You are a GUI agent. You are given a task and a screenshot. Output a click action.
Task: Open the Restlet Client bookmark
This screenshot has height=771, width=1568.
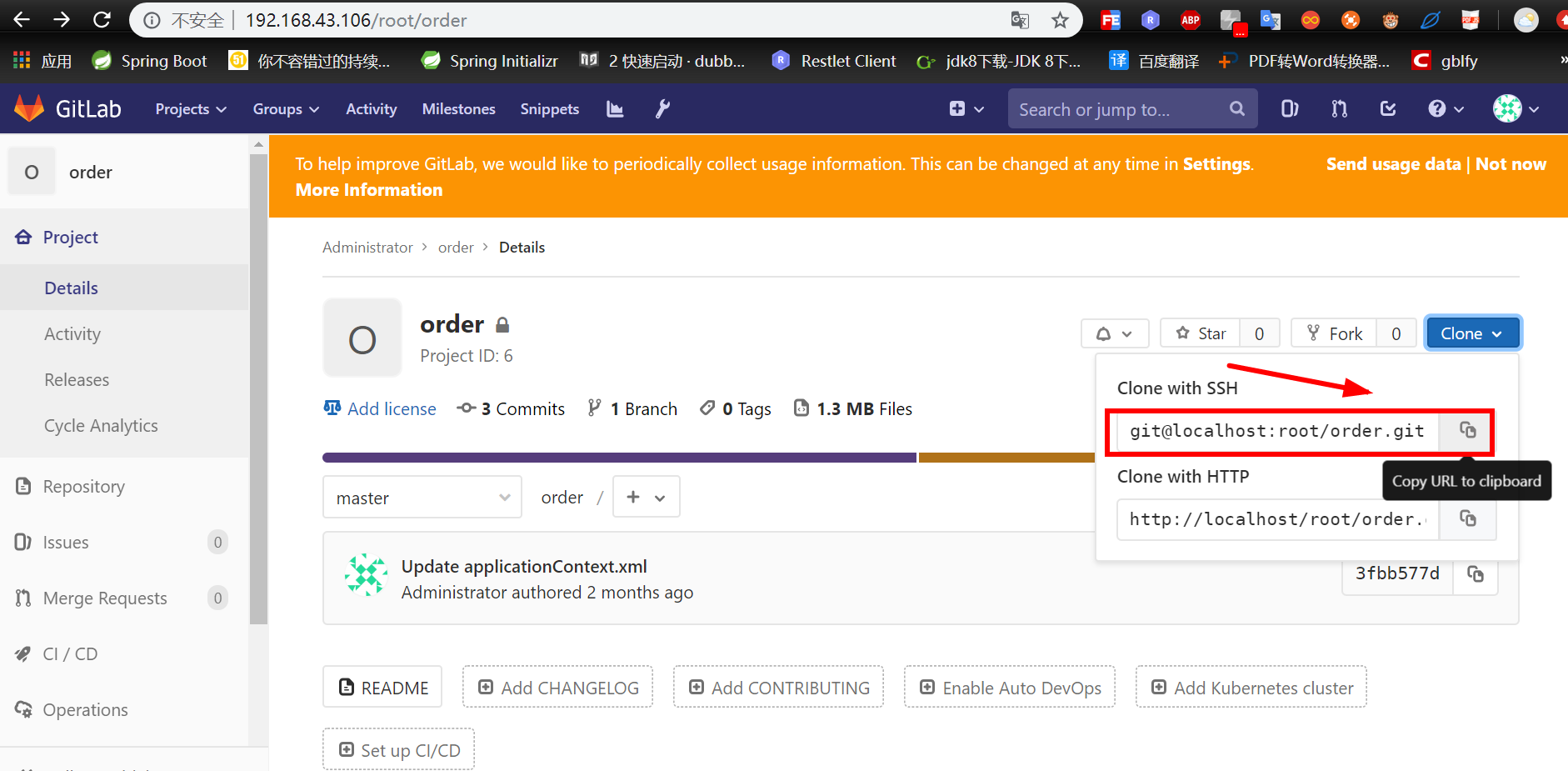click(834, 61)
